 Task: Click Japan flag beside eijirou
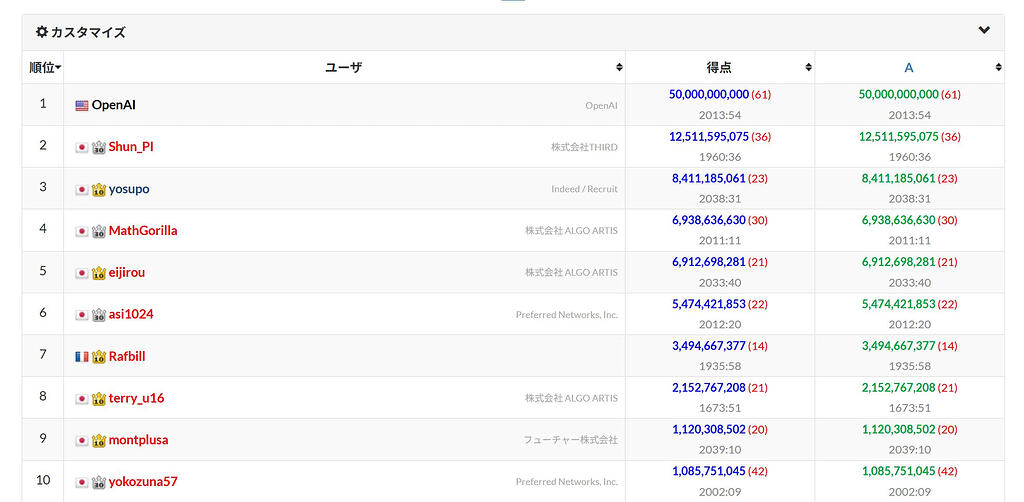point(82,273)
